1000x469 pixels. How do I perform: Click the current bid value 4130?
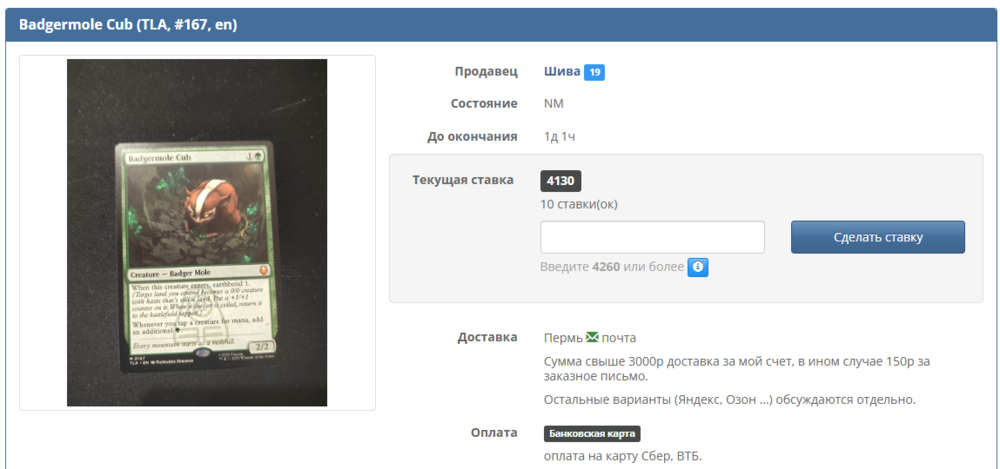click(561, 181)
